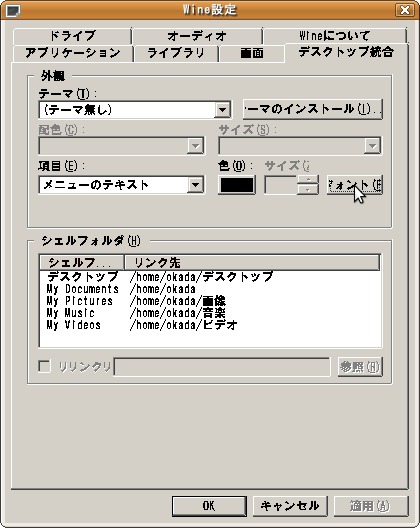Switch to the ライブラリ tab
This screenshot has height=528, width=420.
click(176, 53)
